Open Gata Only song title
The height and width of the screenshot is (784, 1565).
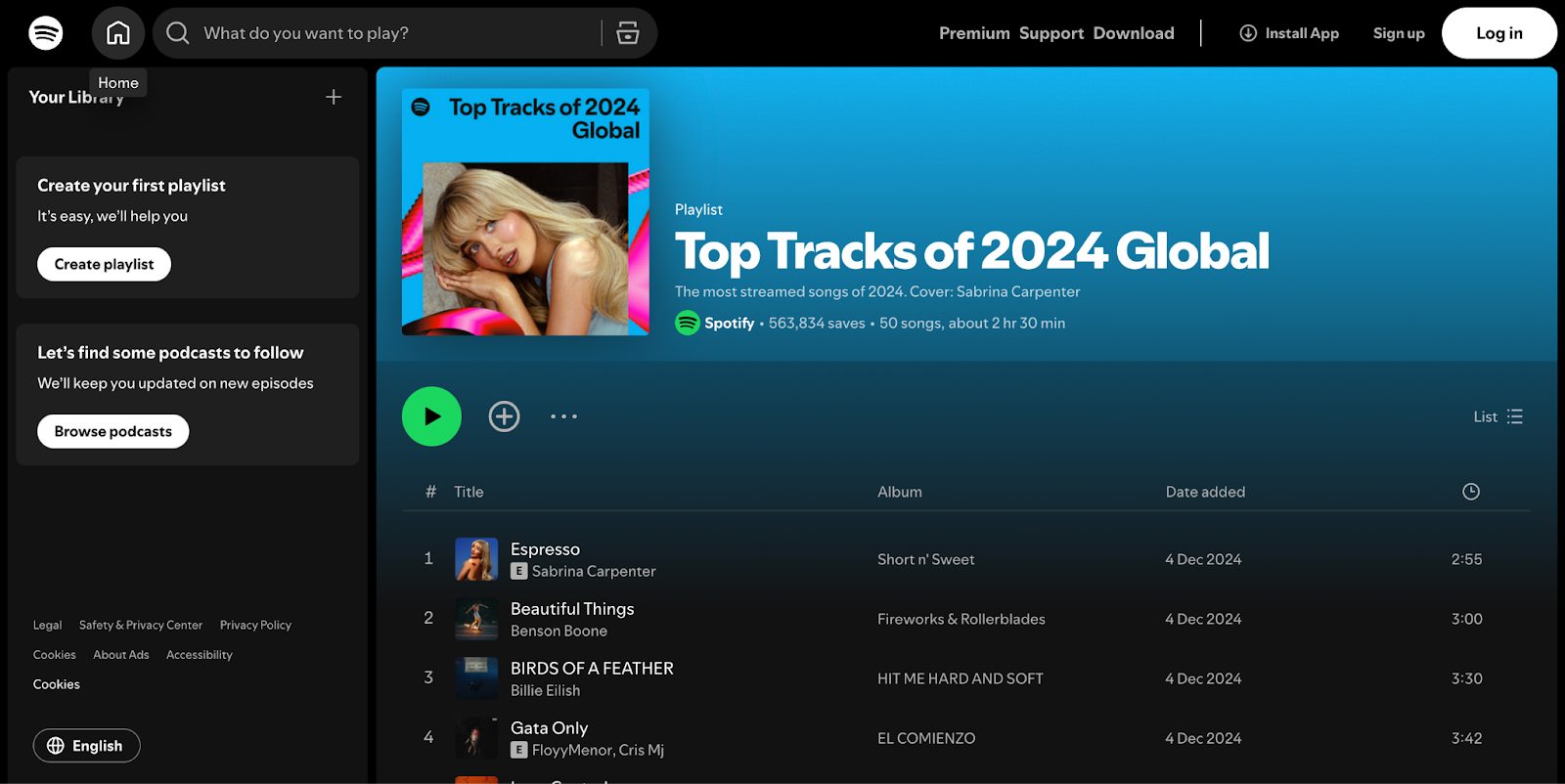[549, 728]
